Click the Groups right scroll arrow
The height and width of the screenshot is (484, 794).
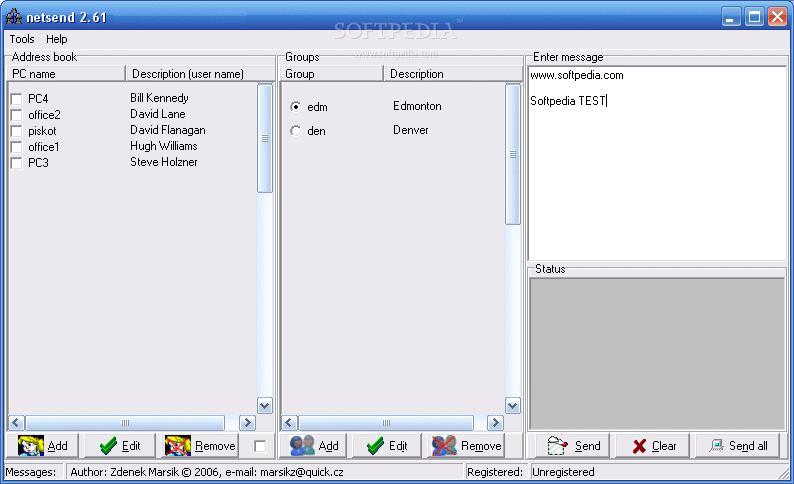click(x=495, y=423)
